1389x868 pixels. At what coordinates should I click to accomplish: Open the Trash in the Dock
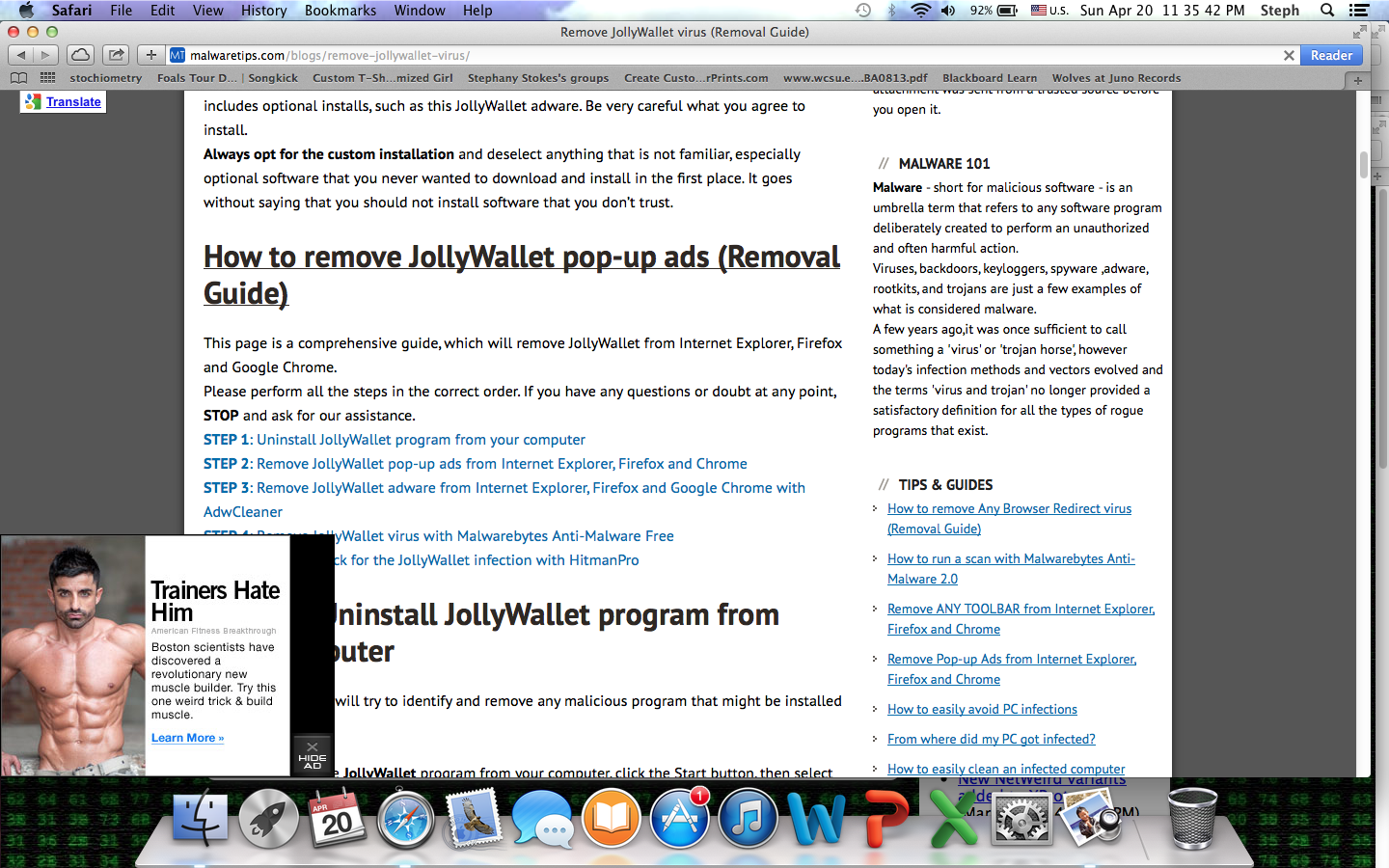(1192, 819)
